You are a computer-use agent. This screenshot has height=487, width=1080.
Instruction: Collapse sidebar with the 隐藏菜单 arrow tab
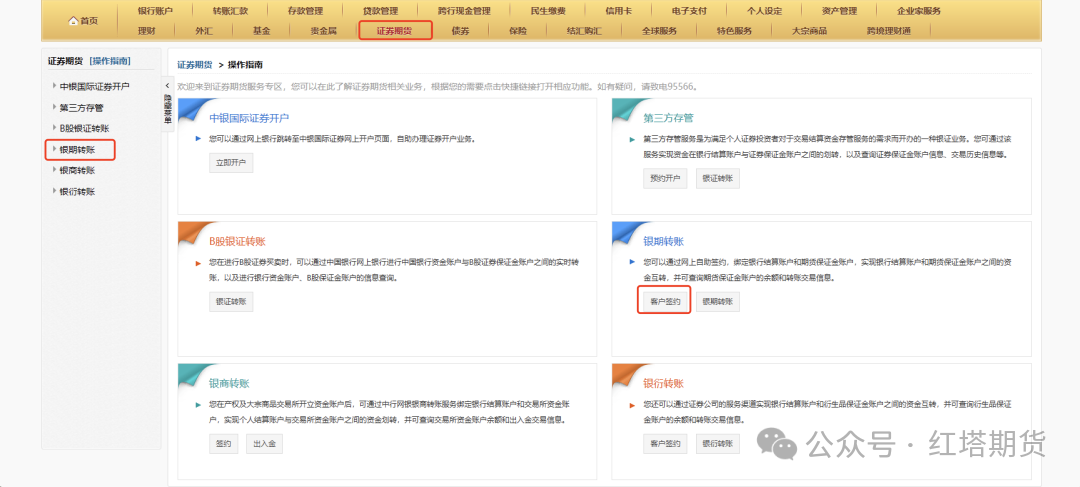click(x=167, y=102)
